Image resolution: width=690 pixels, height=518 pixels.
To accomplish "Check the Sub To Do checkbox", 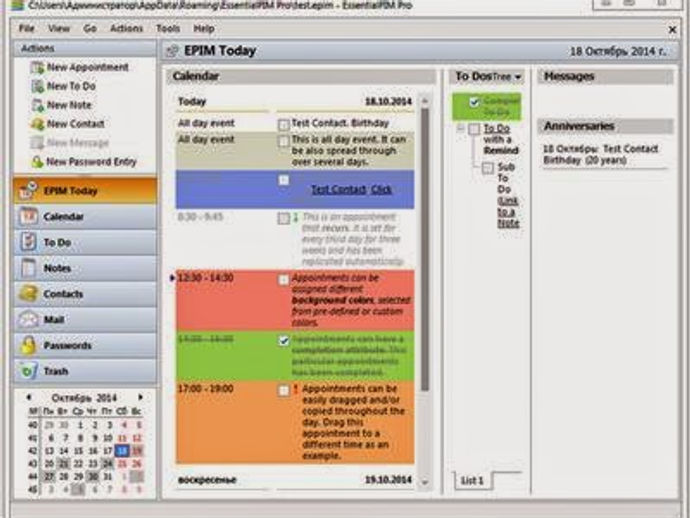I will tap(488, 168).
